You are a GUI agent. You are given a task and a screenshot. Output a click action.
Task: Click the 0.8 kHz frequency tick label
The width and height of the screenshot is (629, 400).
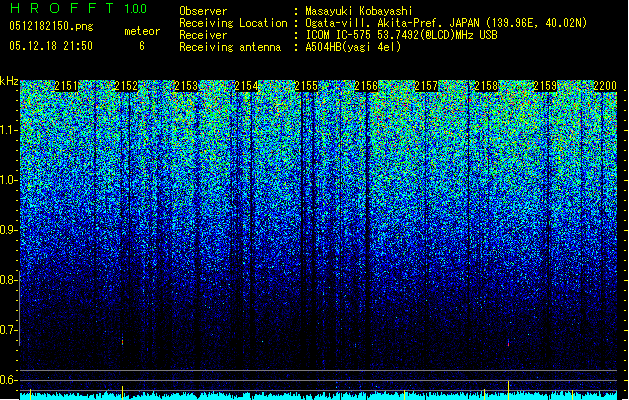click(7, 280)
